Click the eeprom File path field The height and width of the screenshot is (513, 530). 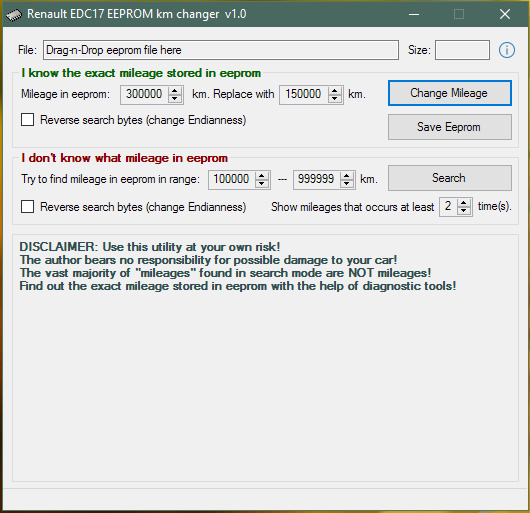221,50
